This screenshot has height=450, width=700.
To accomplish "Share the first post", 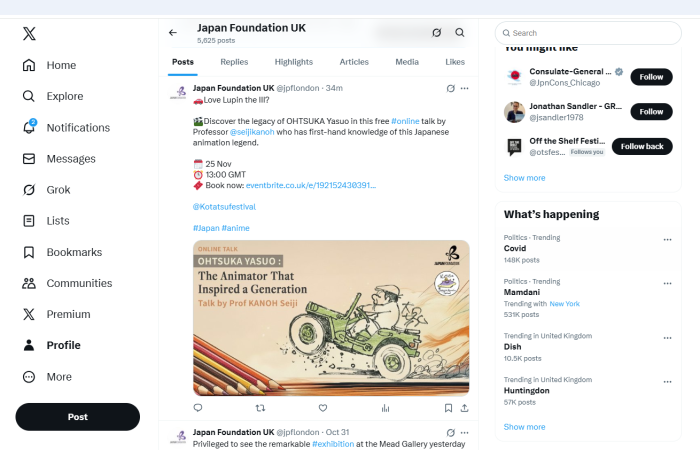I will point(465,408).
